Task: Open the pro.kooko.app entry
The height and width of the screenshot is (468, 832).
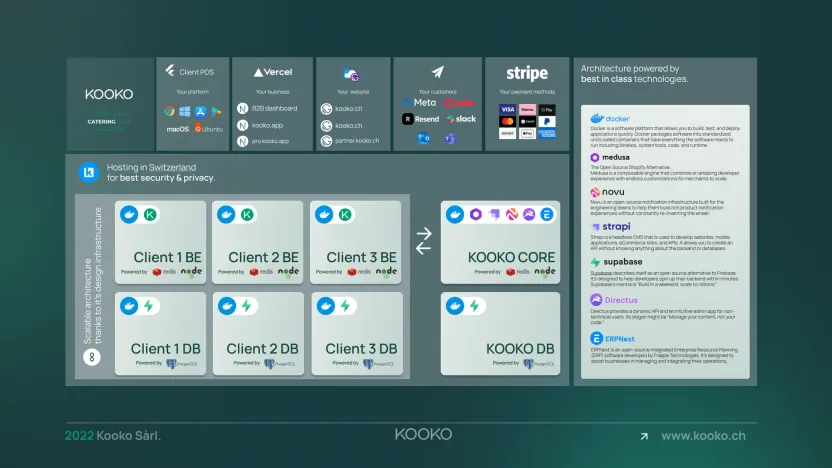Action: tap(263, 141)
